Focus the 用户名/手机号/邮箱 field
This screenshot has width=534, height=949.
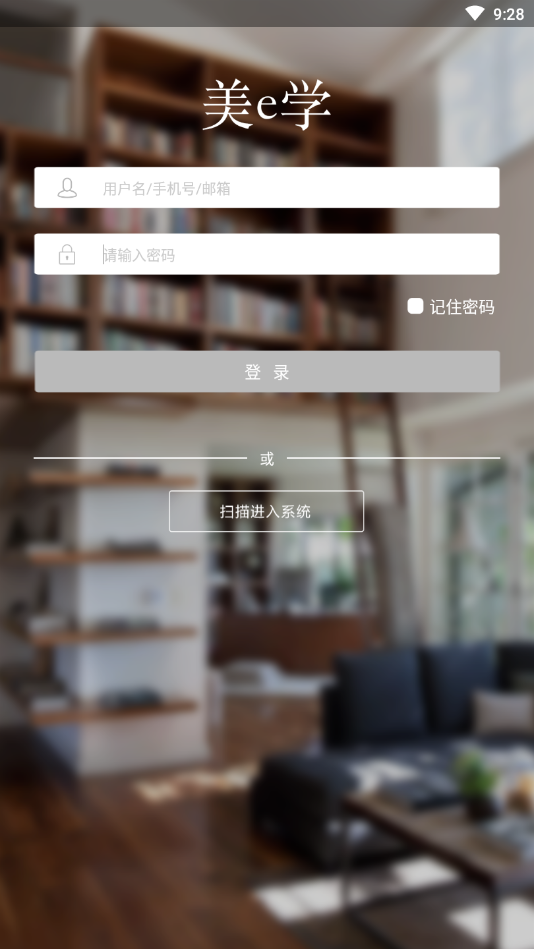coord(267,188)
